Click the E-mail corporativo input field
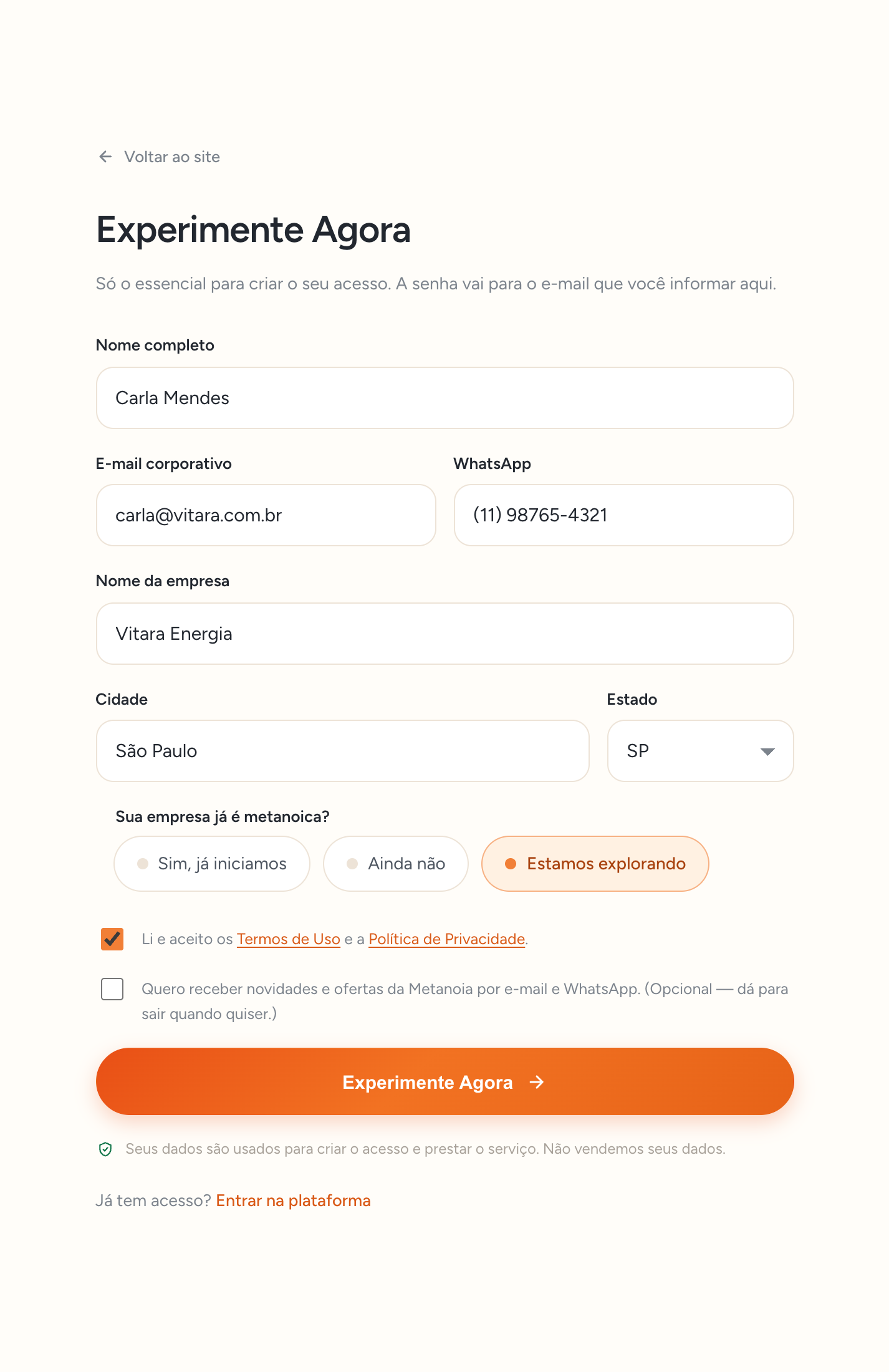Screen dimensions: 889x1372 266,515
